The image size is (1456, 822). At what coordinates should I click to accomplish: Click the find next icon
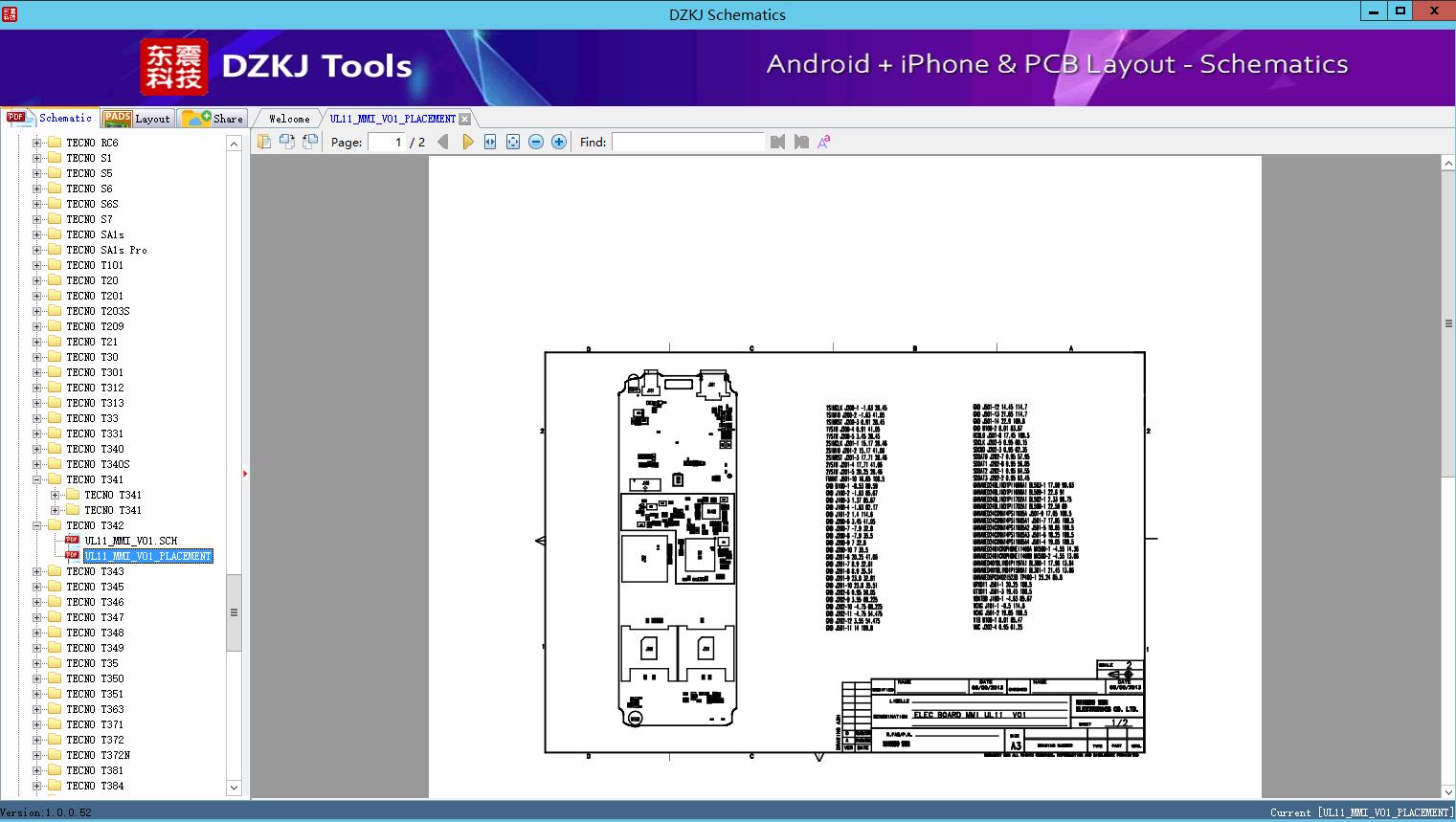point(801,142)
